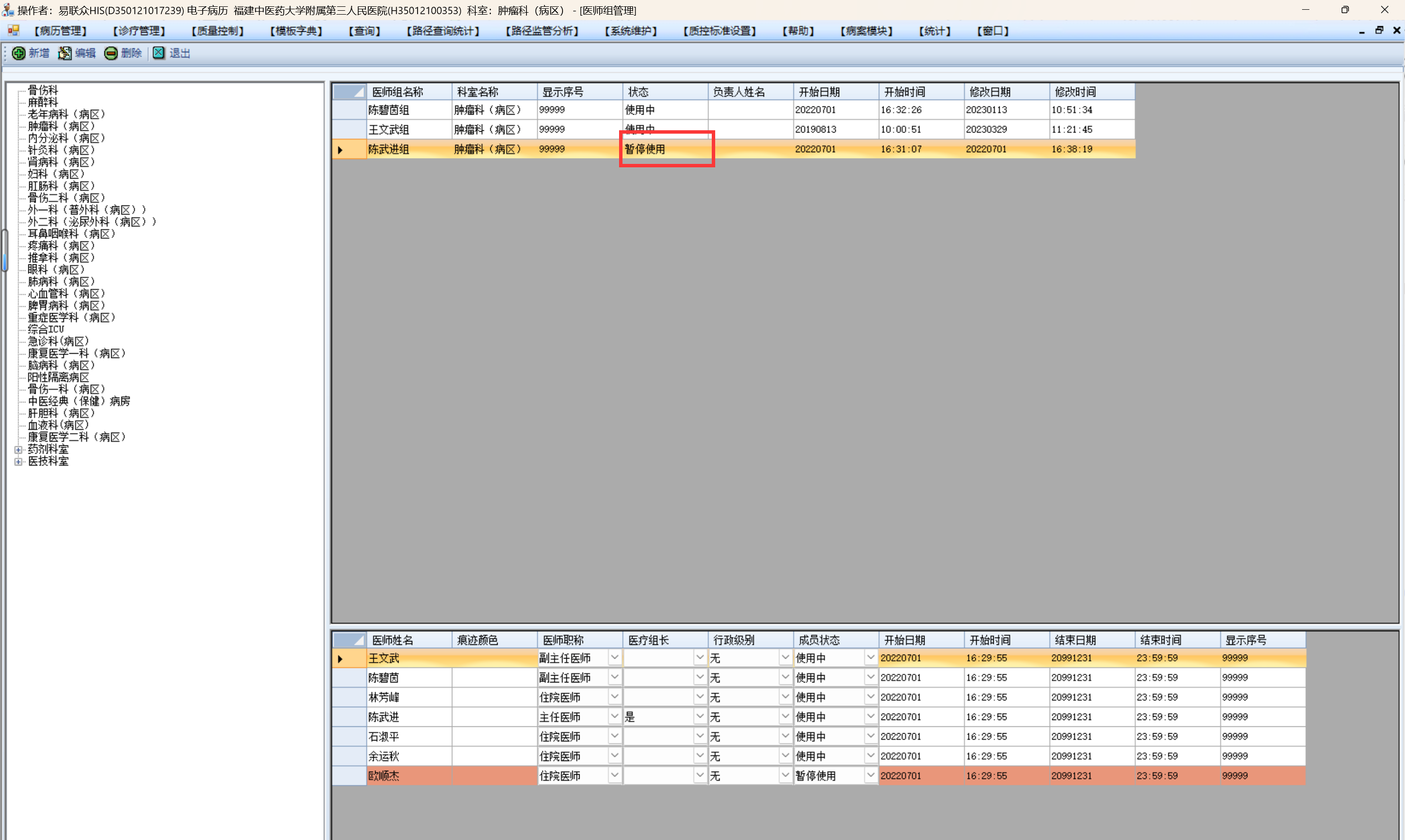Select 肿瘤科（病区） in department tree
The height and width of the screenshot is (840, 1405).
pyautogui.click(x=61, y=126)
